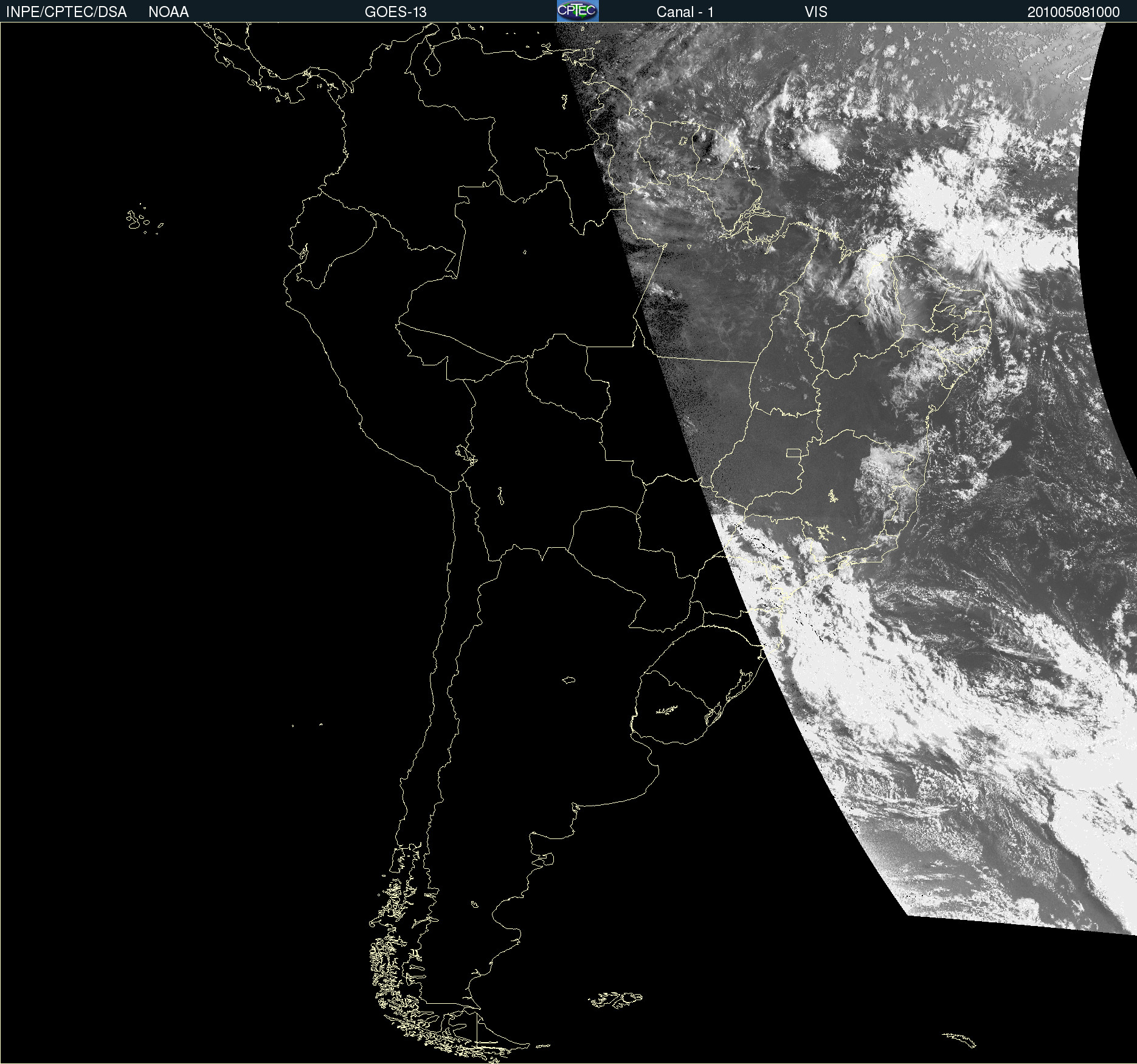Click the GOES-13 satellite label
Viewport: 1137px width, 1064px height.
tap(396, 12)
